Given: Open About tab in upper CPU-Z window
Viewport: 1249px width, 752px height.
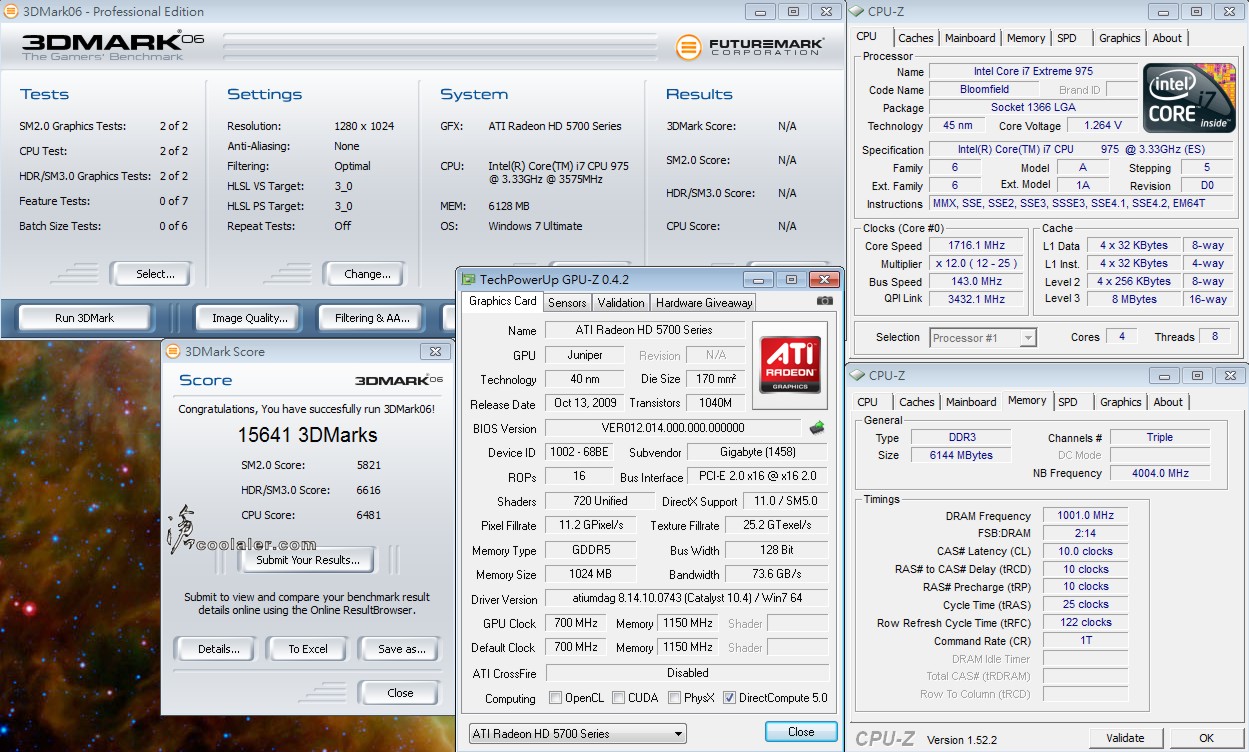Looking at the screenshot, I should click(x=1167, y=38).
